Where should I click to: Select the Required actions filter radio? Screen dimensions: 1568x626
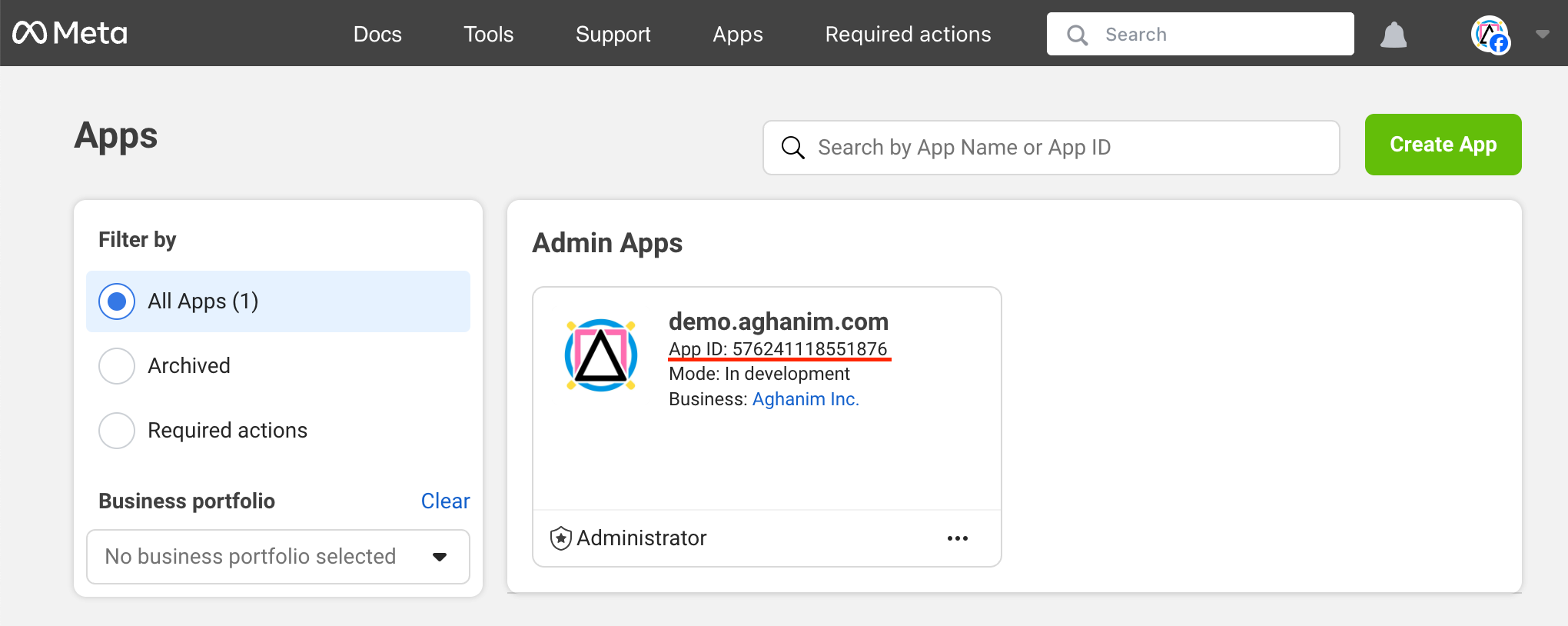(x=117, y=431)
